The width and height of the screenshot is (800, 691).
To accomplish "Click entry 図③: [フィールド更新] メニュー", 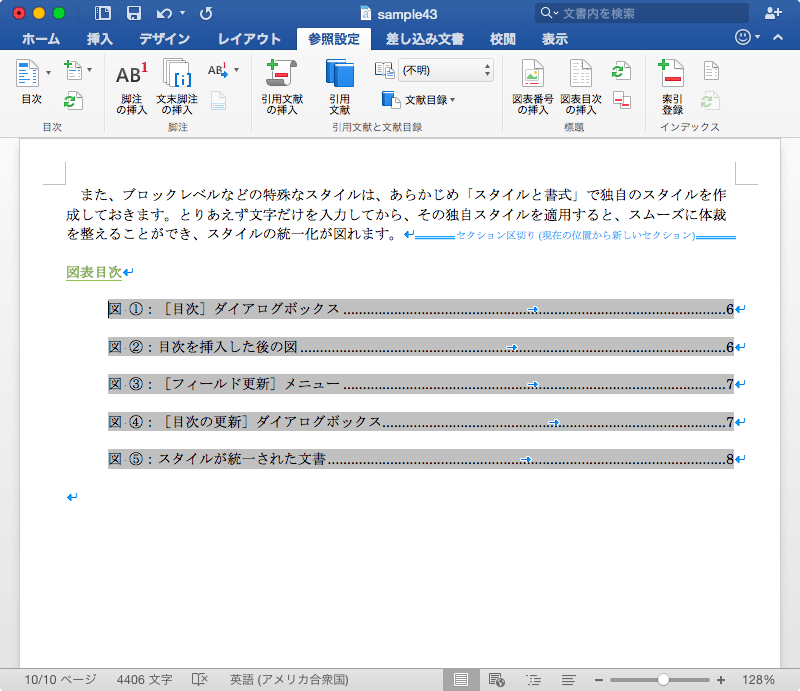I will click(x=421, y=384).
